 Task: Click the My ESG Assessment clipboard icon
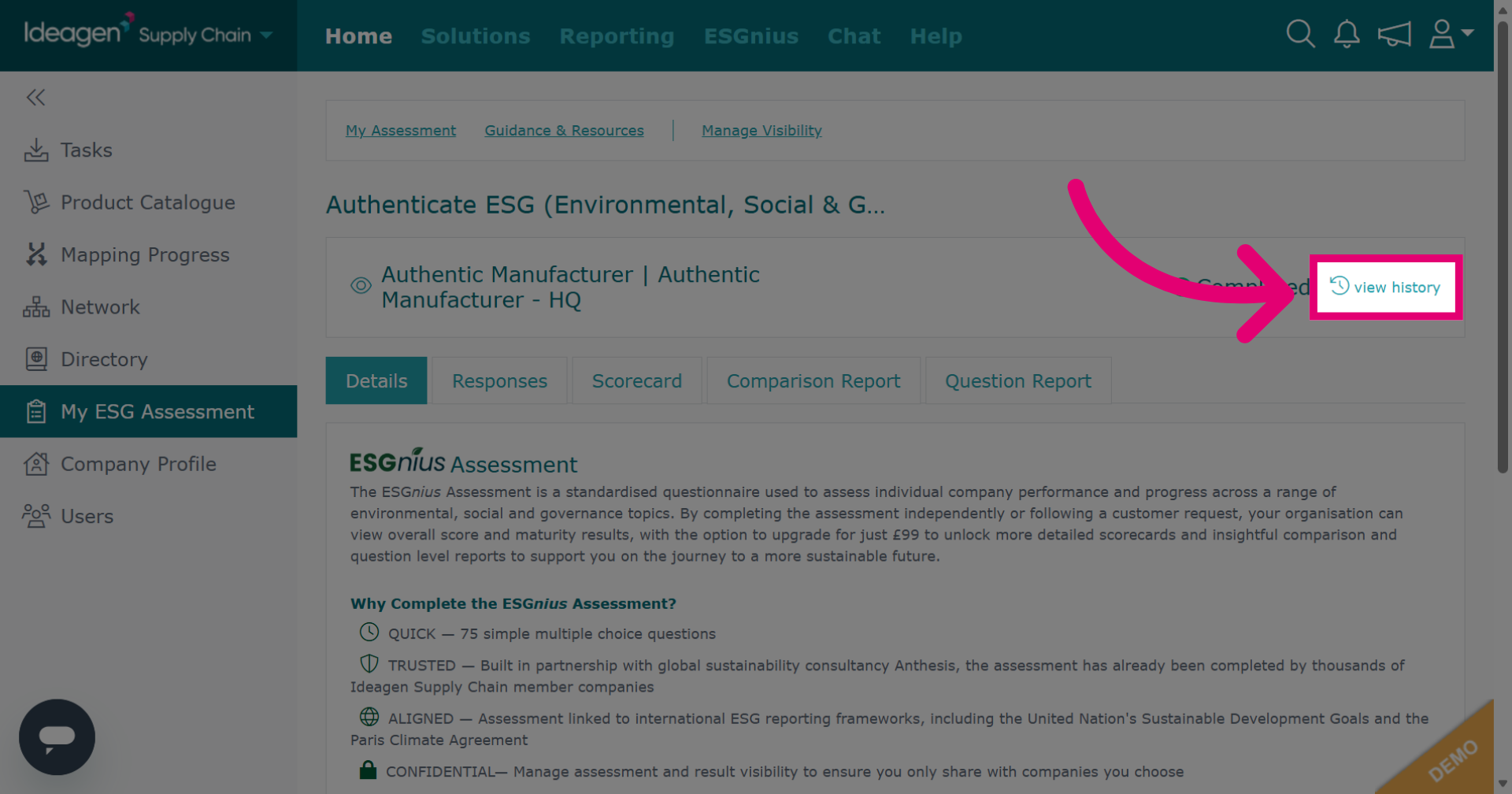point(36,411)
